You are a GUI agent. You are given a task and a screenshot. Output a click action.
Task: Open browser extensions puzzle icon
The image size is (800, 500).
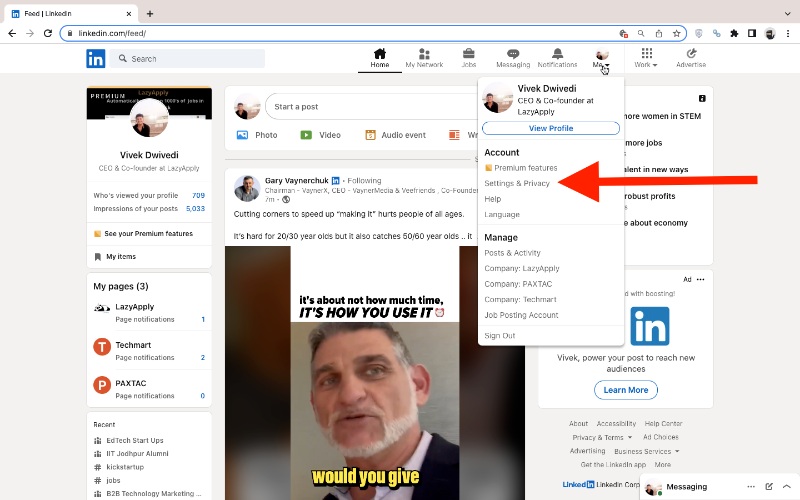click(734, 33)
